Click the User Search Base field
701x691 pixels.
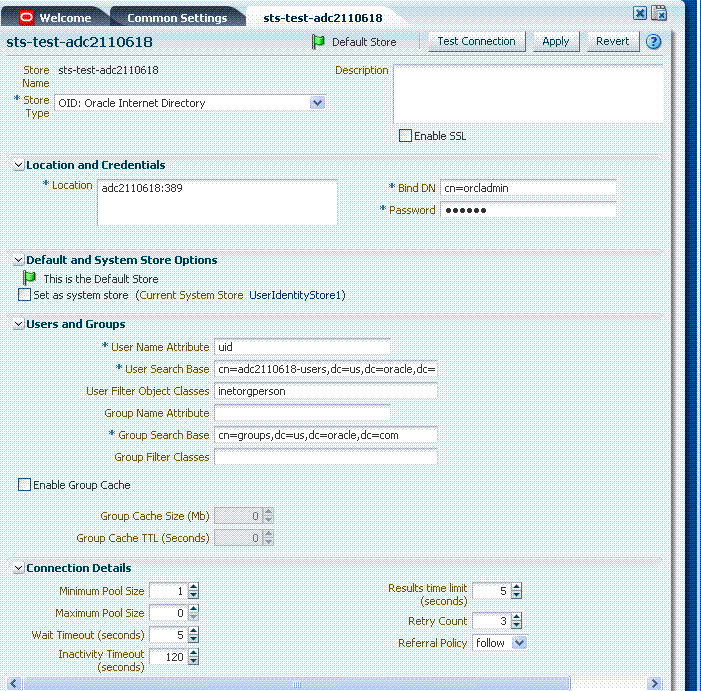(x=326, y=369)
